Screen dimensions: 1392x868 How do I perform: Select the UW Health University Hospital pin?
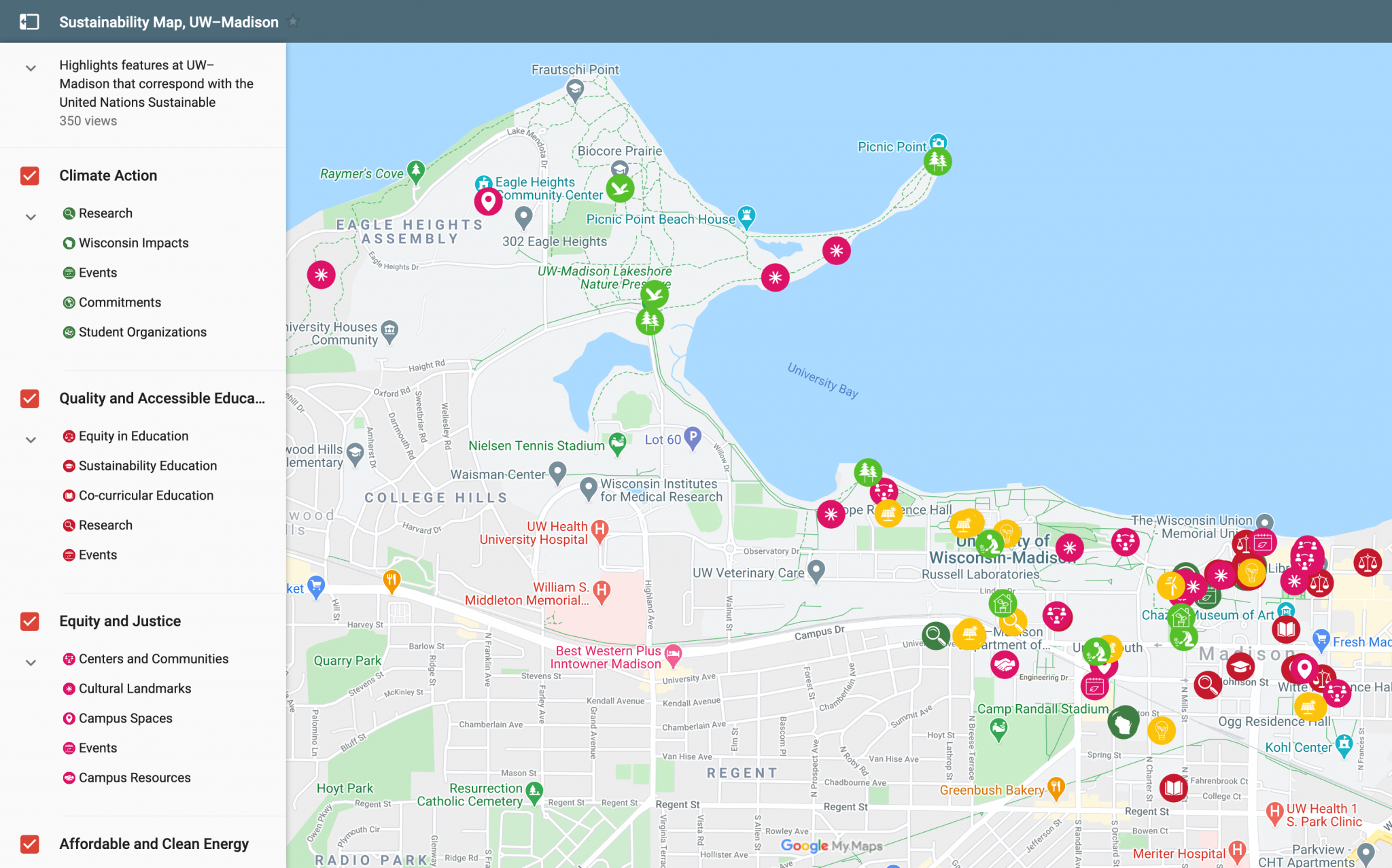599,531
